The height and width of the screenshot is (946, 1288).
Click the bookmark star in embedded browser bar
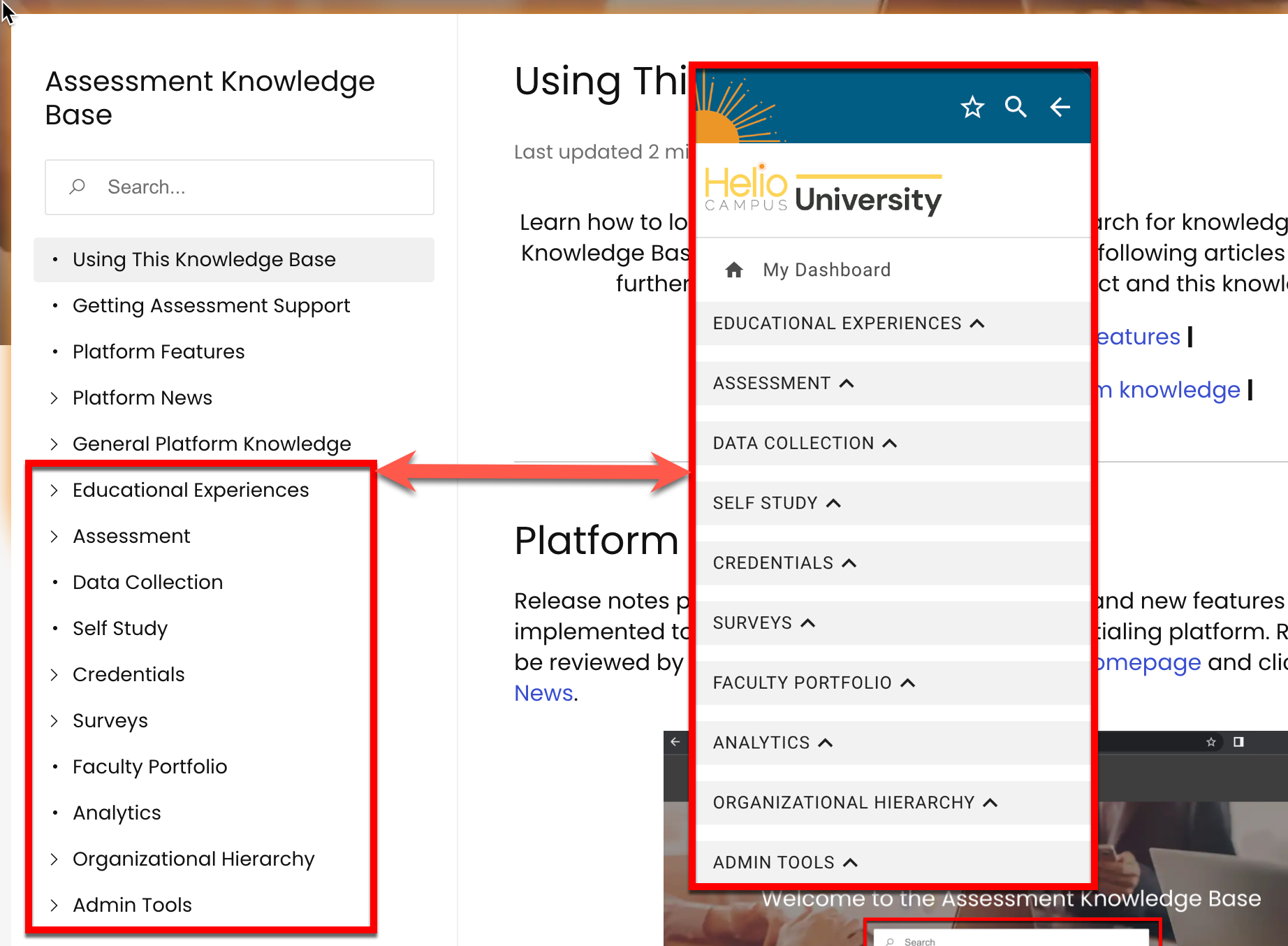tap(1210, 742)
